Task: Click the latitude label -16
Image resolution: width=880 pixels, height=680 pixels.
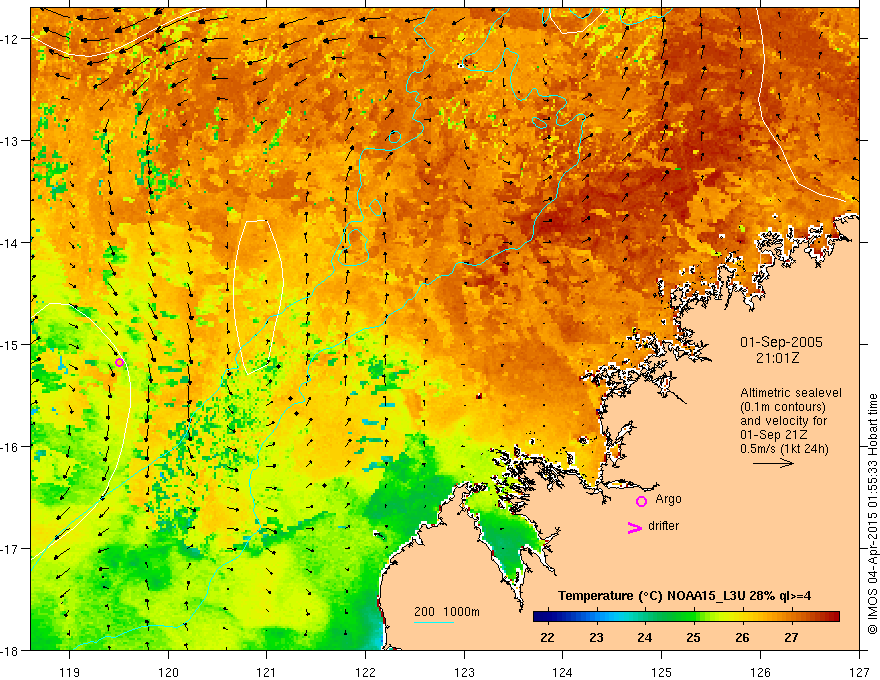Action: pos(10,447)
